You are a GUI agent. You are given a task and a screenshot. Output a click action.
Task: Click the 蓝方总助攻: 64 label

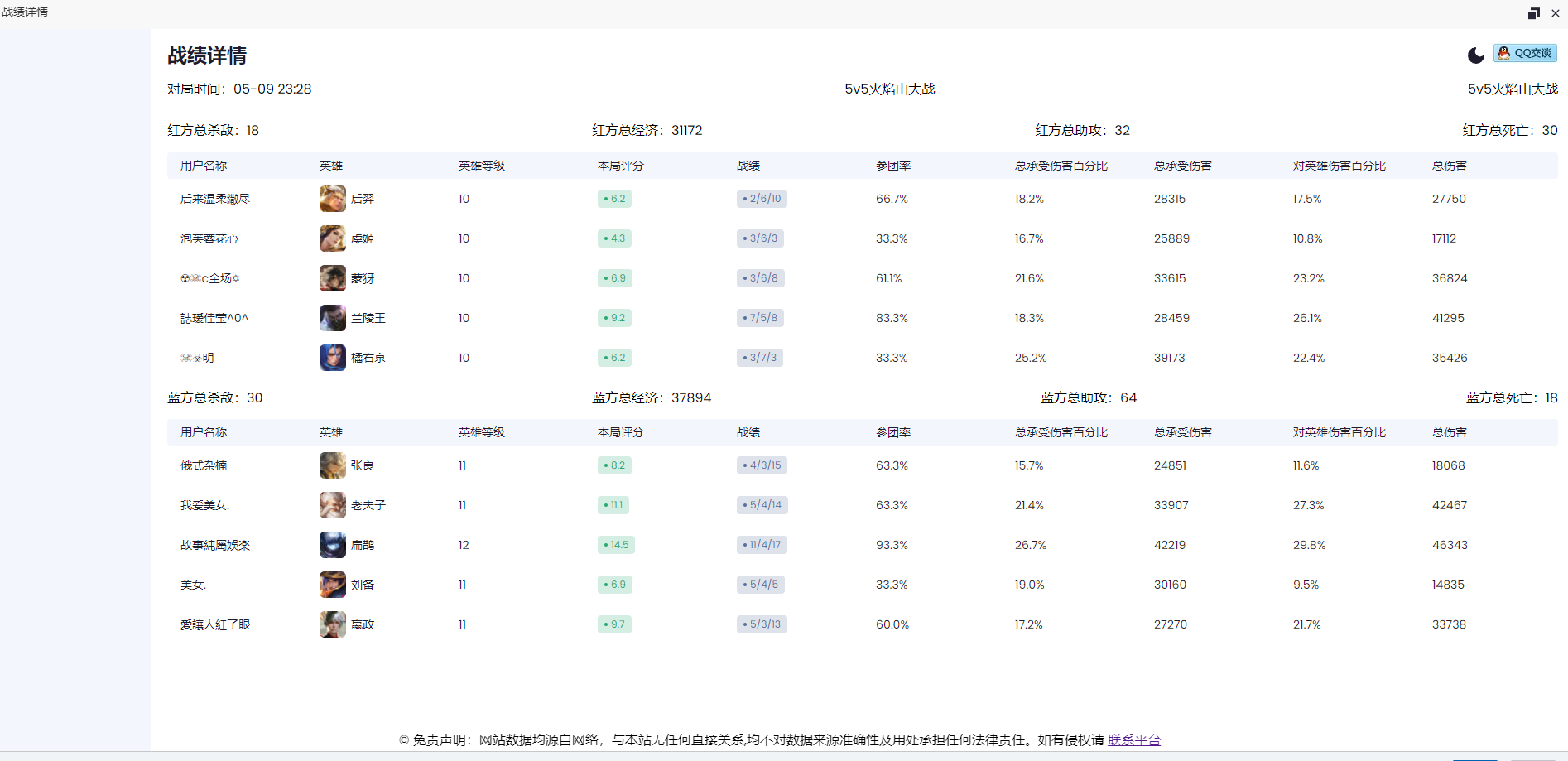pyautogui.click(x=1089, y=397)
